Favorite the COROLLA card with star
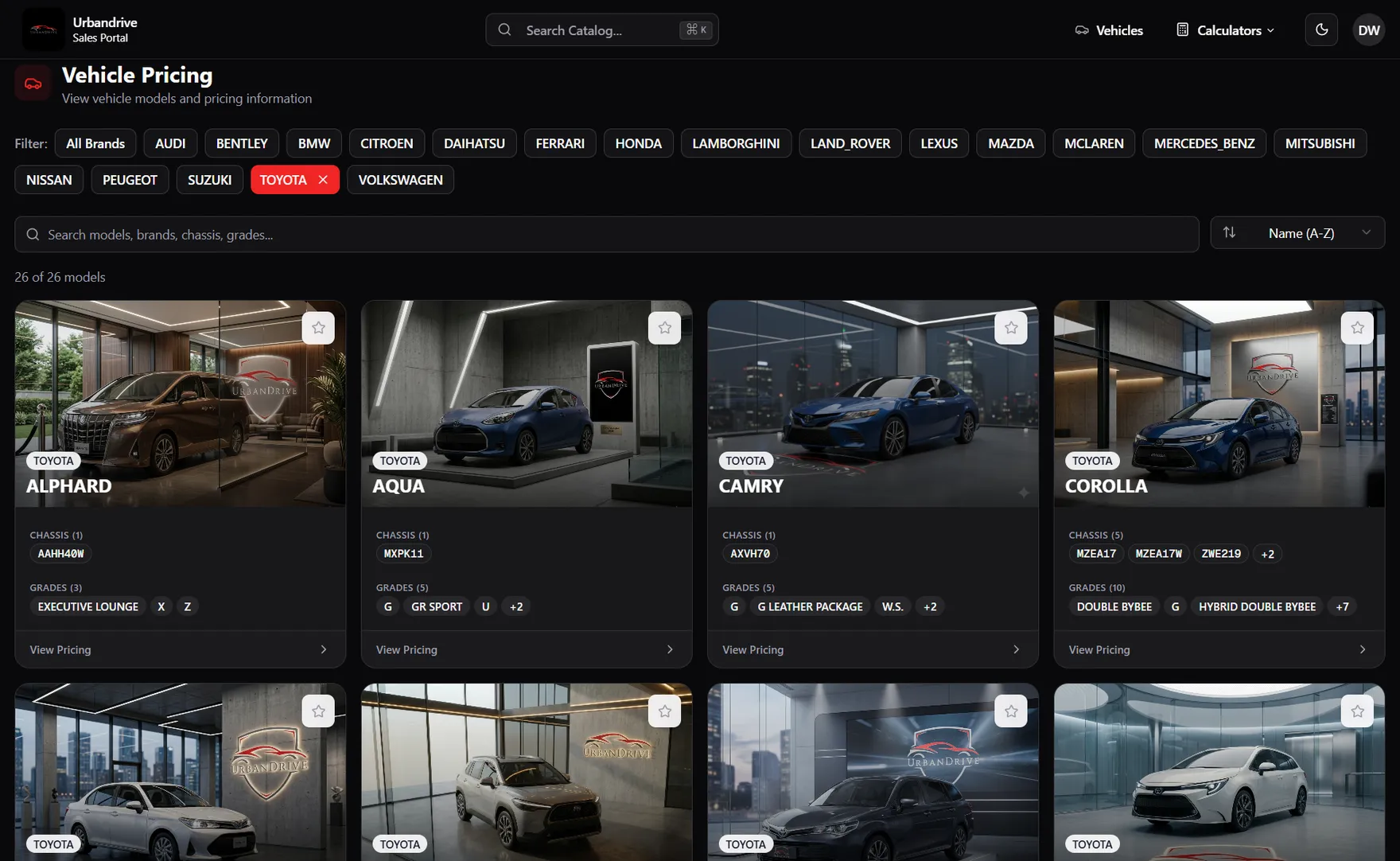The height and width of the screenshot is (861, 1400). (x=1357, y=328)
